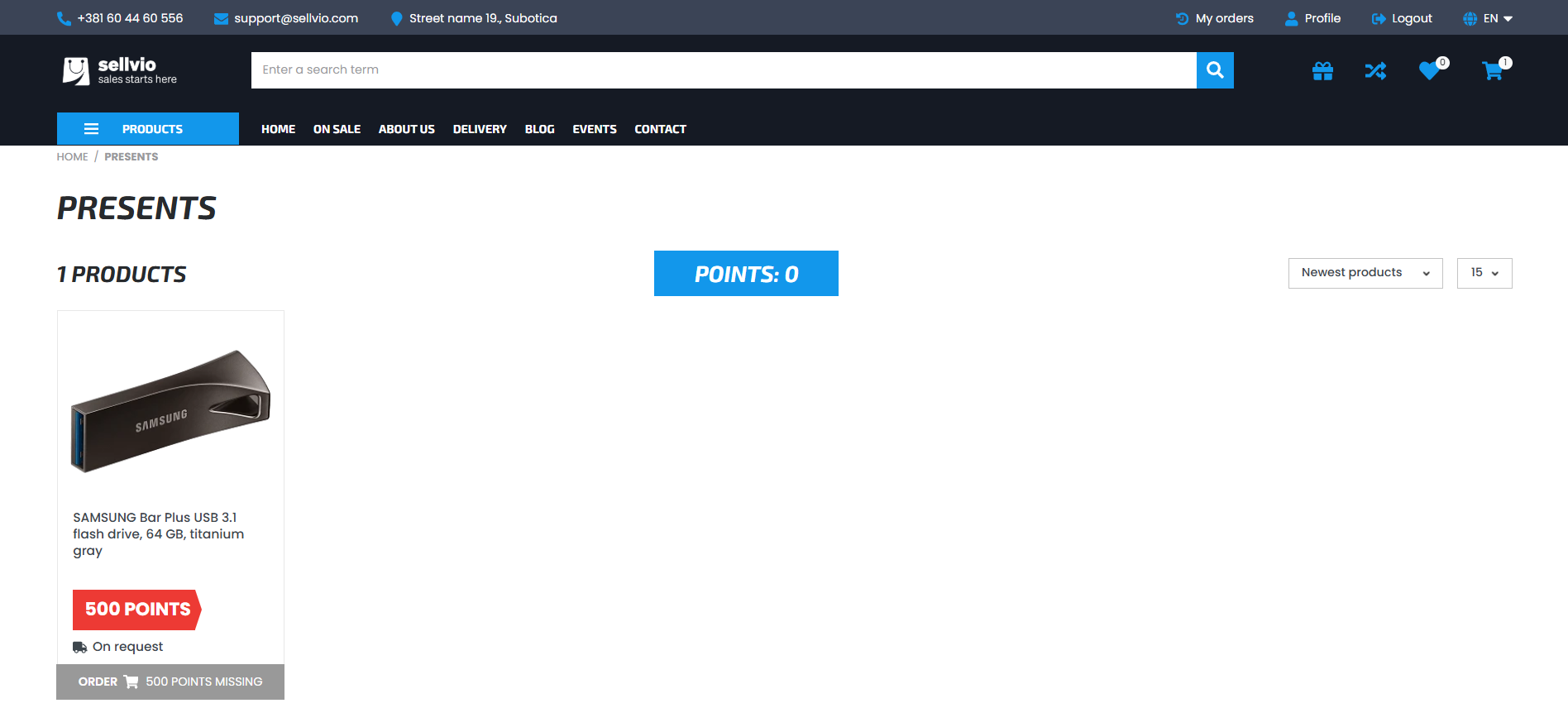Open the shopping cart icon

pyautogui.click(x=1493, y=71)
